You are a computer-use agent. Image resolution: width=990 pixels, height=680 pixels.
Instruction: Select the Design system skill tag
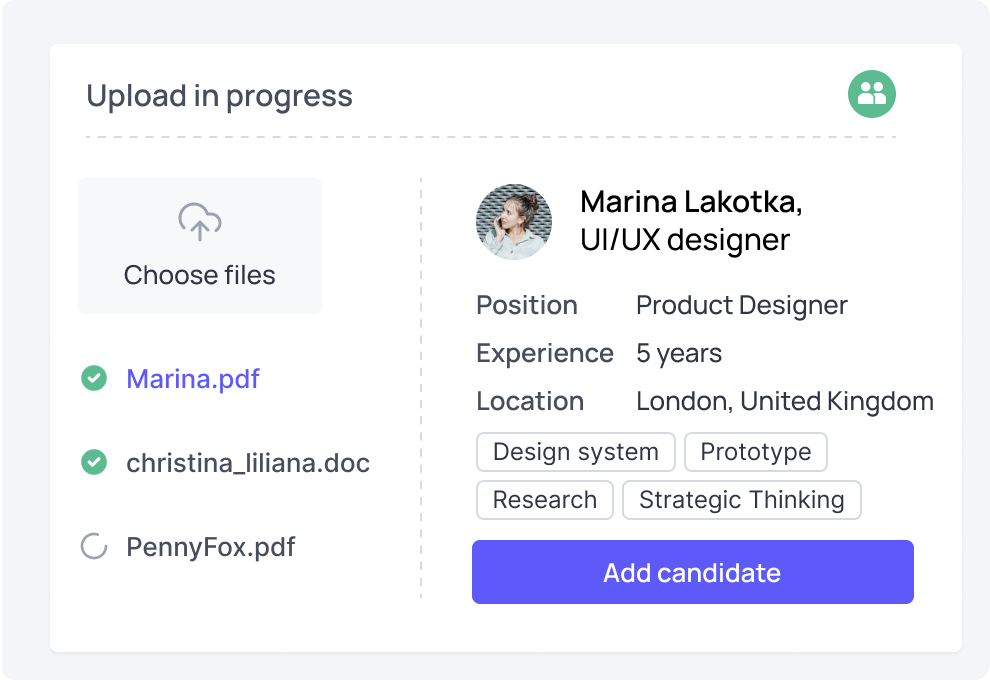click(576, 452)
